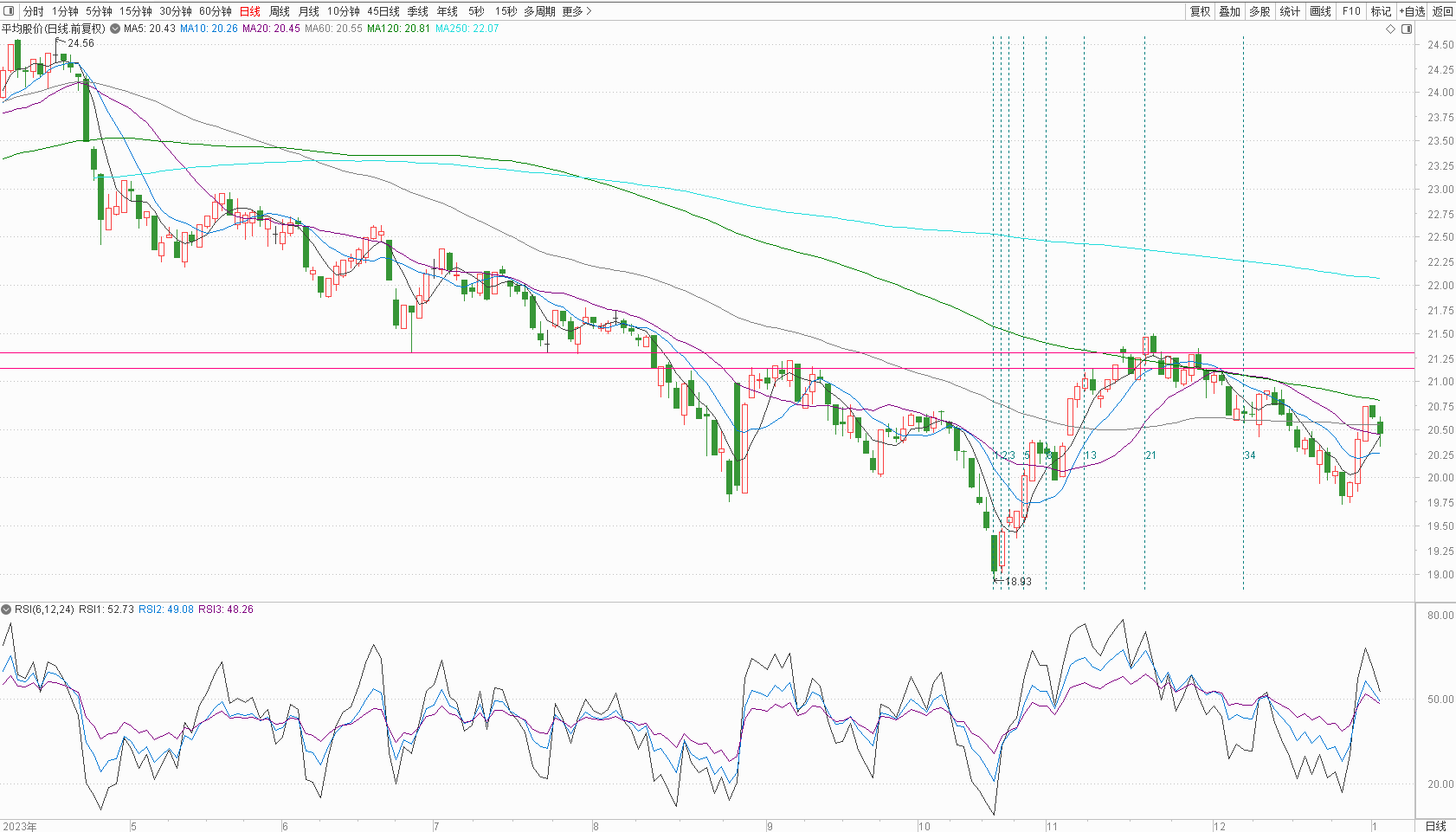Switch to the 分时 chart tab

click(x=33, y=11)
